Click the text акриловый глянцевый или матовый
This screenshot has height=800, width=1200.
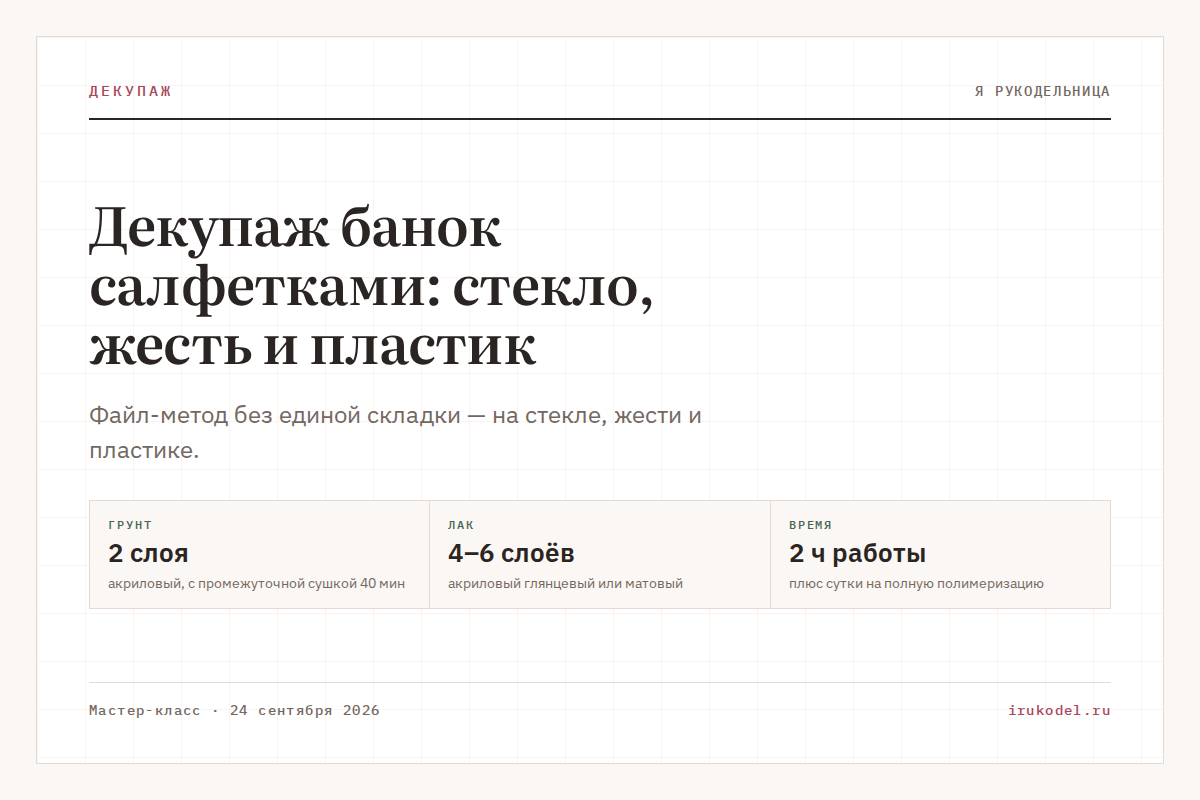[x=565, y=583]
